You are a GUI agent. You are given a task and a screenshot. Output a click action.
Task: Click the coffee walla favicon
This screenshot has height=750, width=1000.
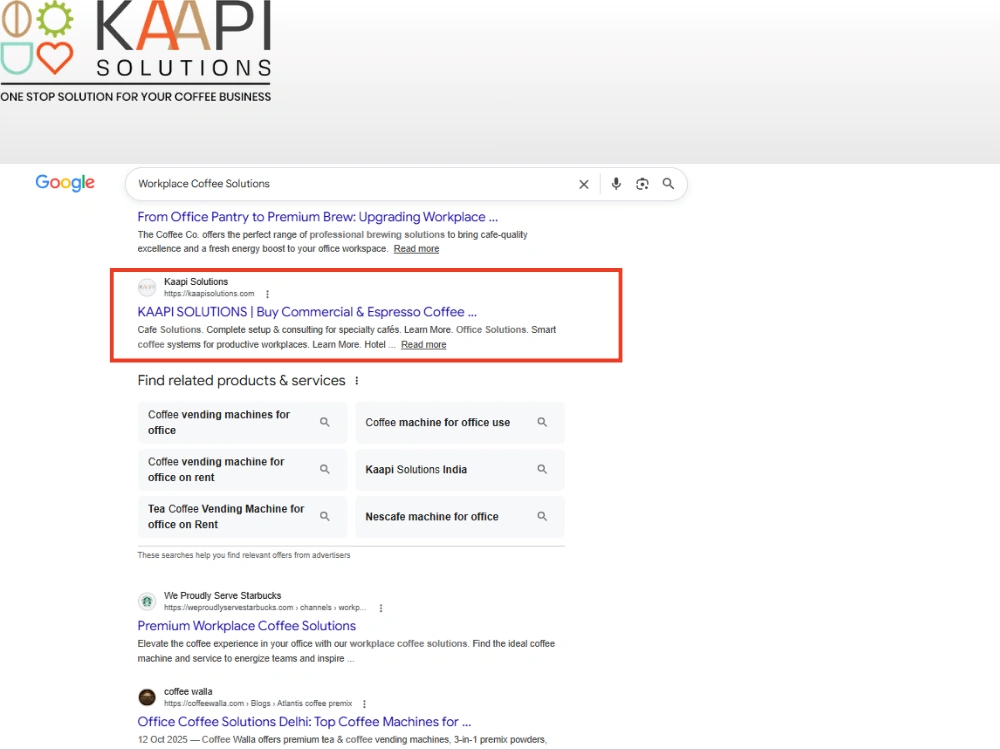[x=147, y=697]
